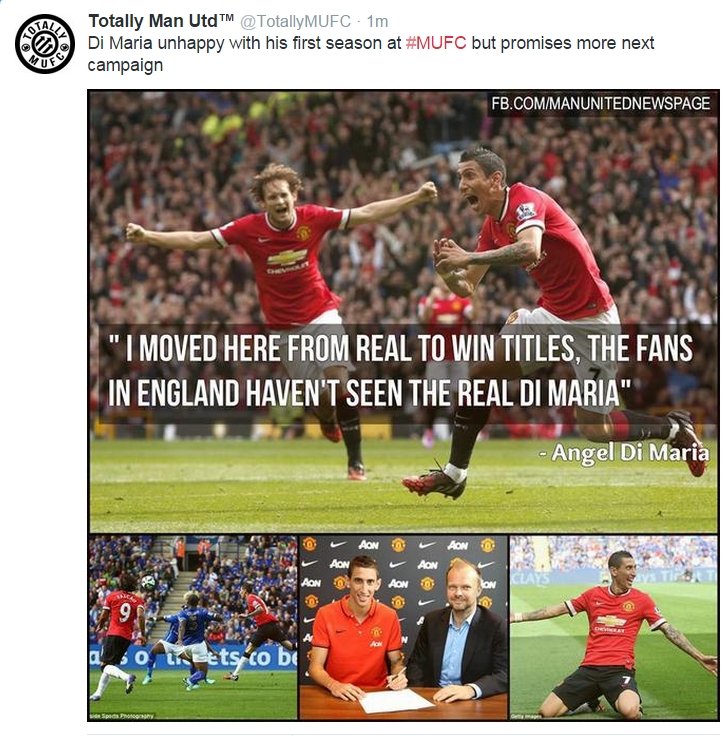Image resolution: width=726 pixels, height=736 pixels.
Task: Open the Totally Man Utd display name
Action: 161,21
